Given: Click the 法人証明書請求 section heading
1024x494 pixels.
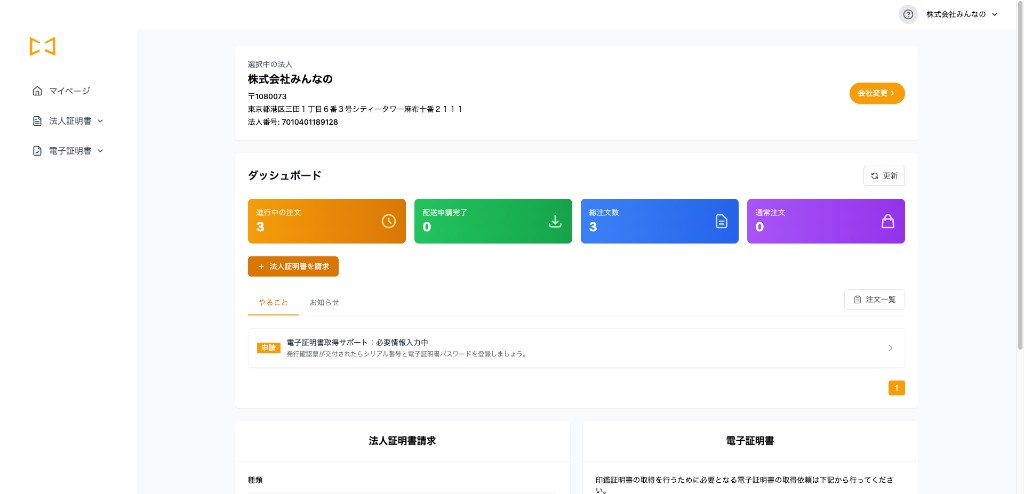Looking at the screenshot, I should pos(402,441).
